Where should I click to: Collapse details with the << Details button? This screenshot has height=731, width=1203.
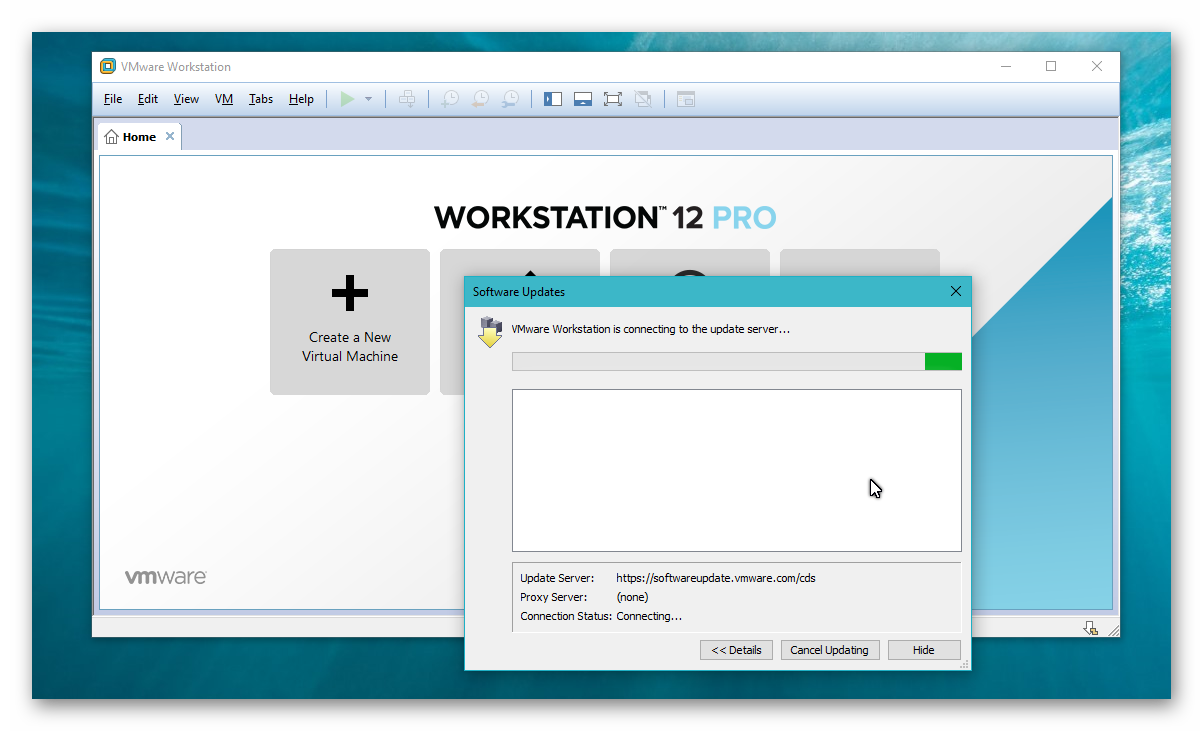[x=736, y=650]
